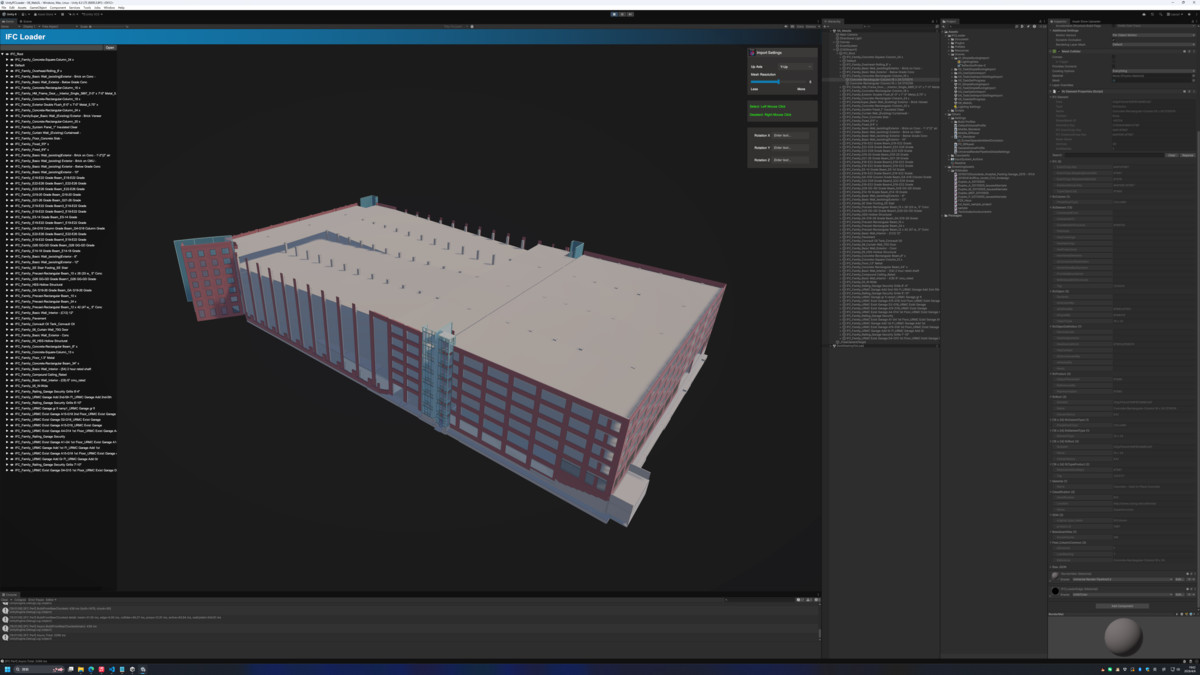
Task: Toggle the Convex checkbox in Mesh Collider
Action: click(x=1115, y=56)
